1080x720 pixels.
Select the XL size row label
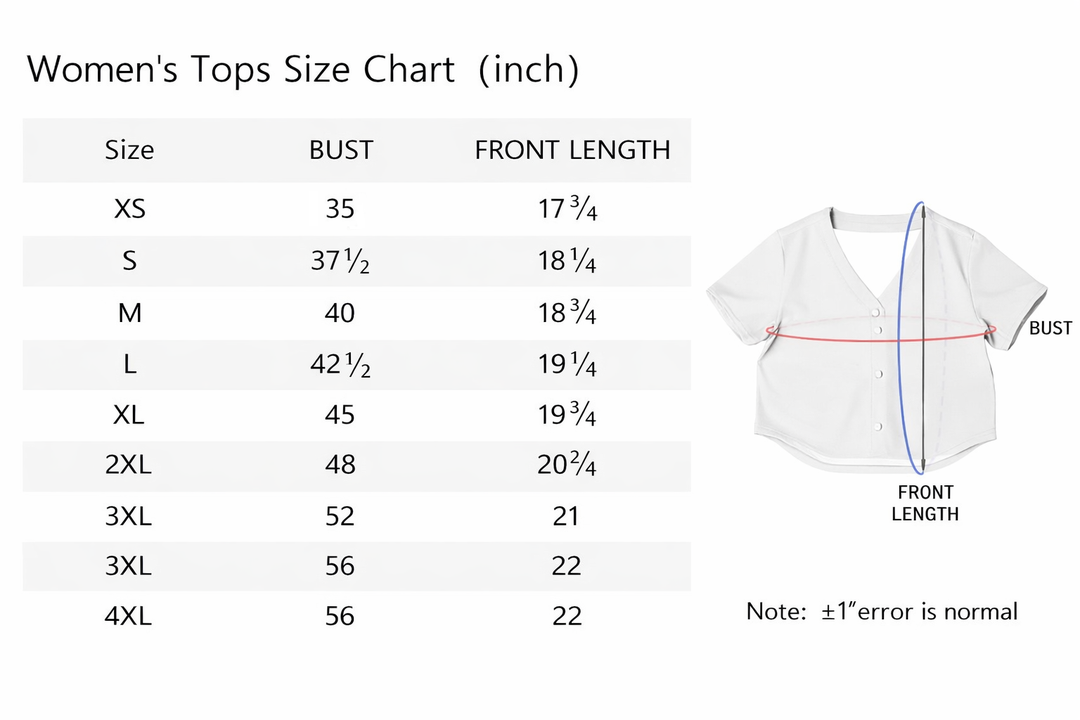click(129, 414)
